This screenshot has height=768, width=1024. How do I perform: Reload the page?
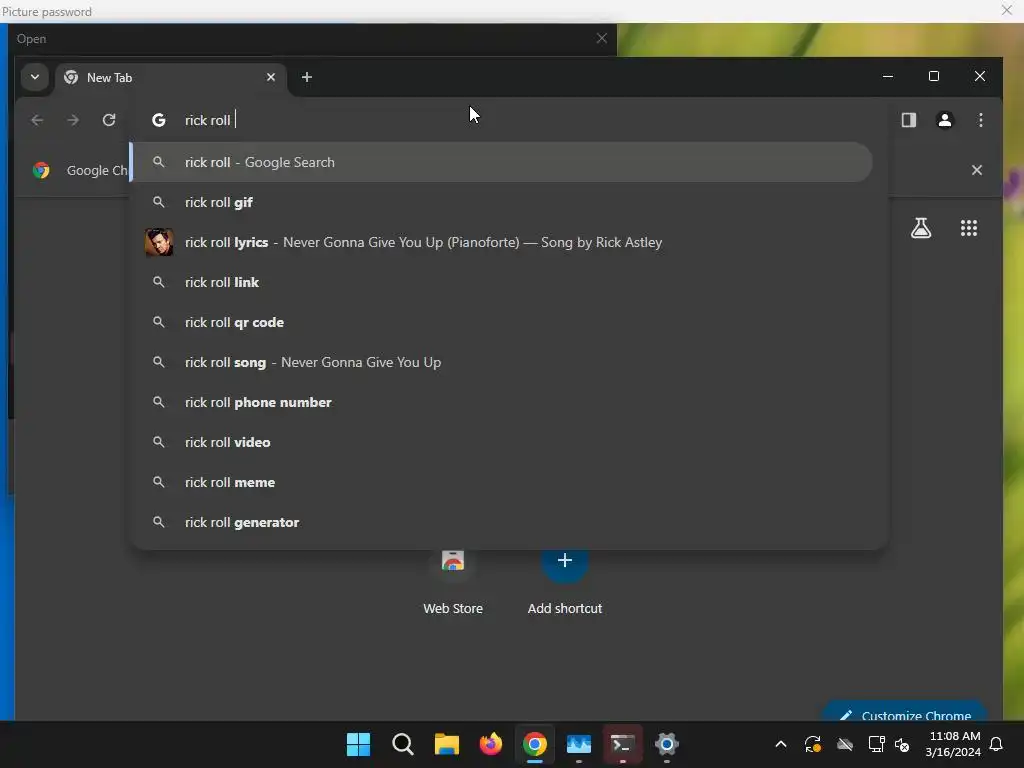pos(109,120)
